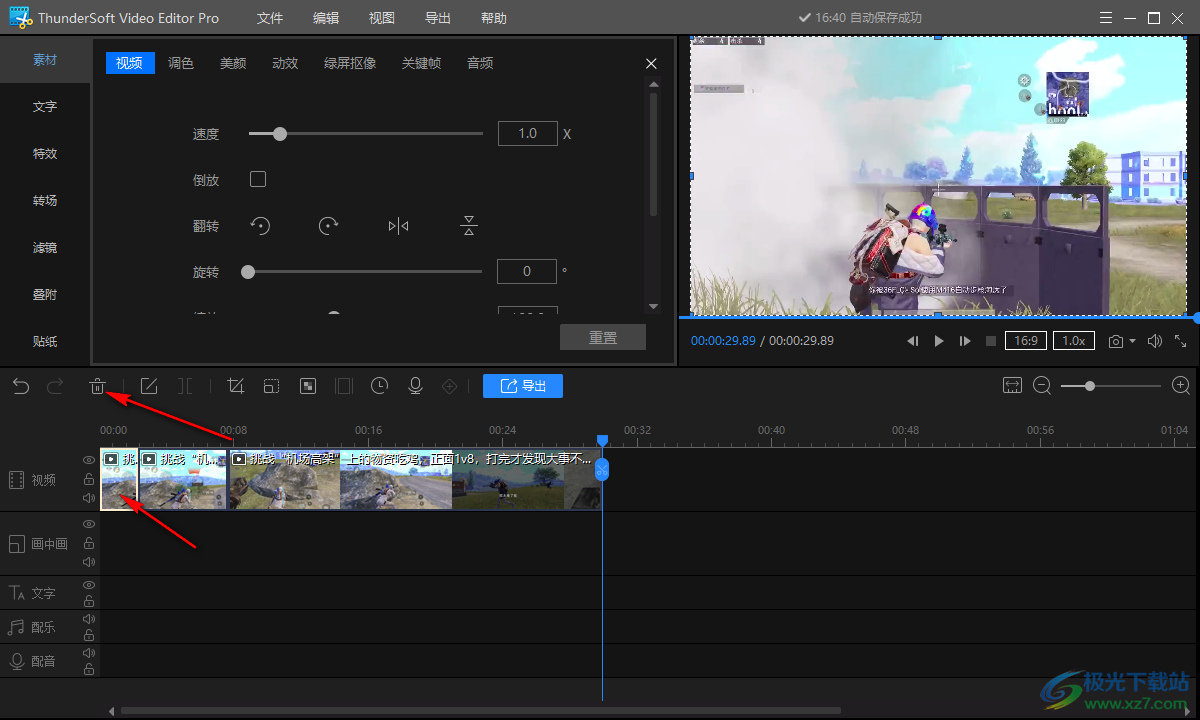Start voice-over with microphone icon
The height and width of the screenshot is (720, 1200).
(415, 386)
